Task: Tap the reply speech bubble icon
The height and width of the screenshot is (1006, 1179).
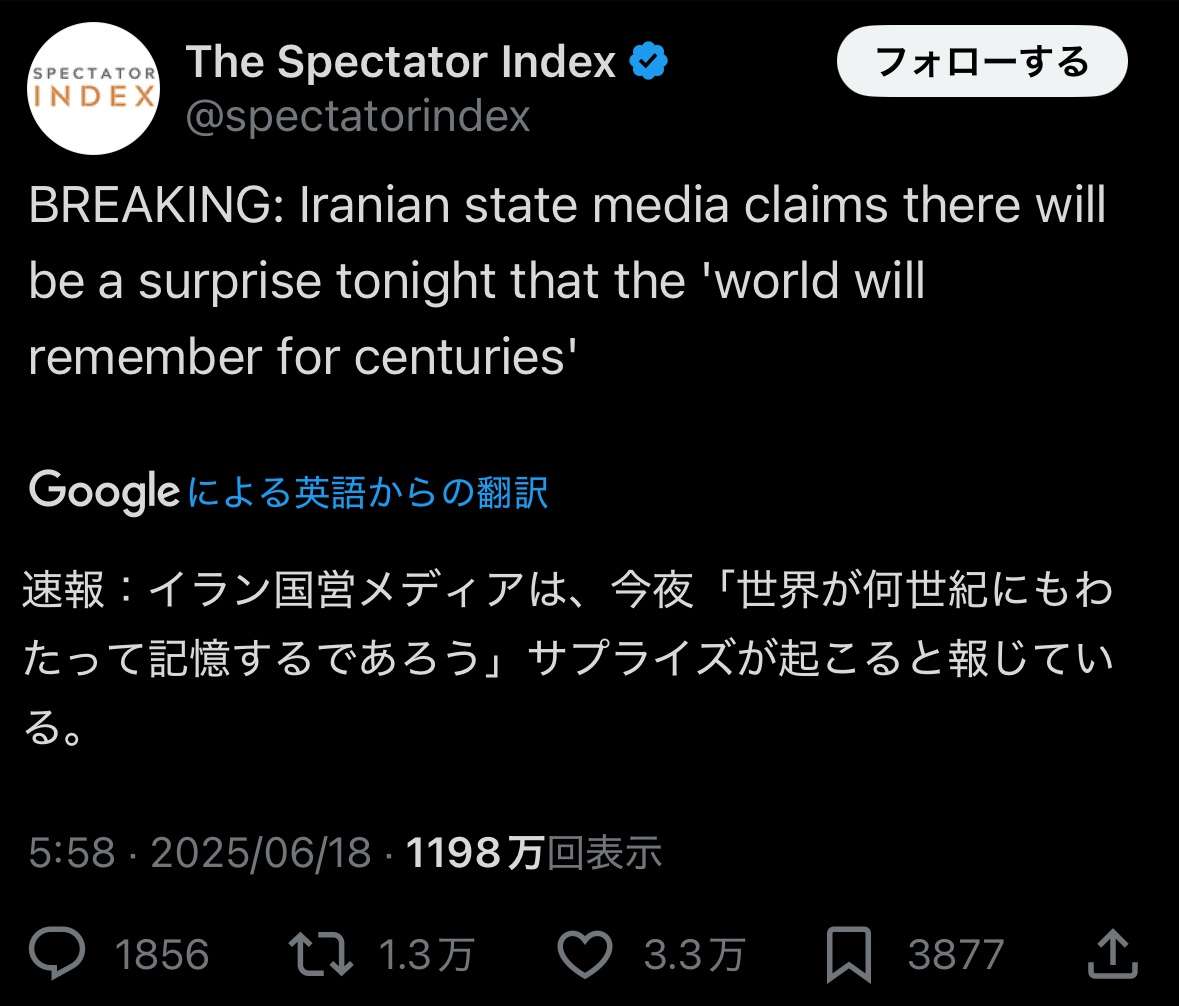Action: (57, 954)
